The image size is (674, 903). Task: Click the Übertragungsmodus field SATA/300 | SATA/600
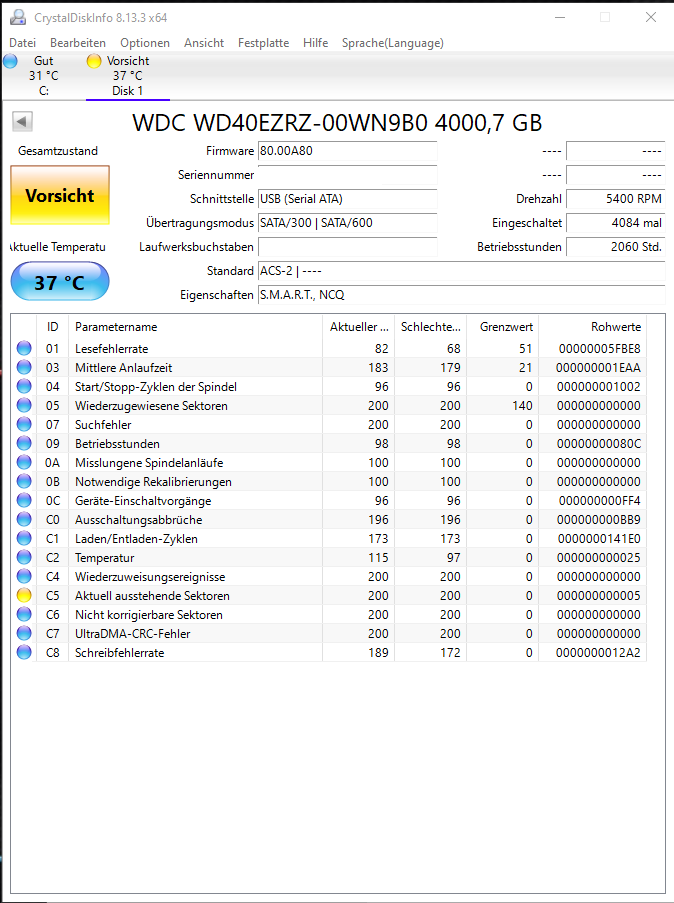(x=347, y=223)
